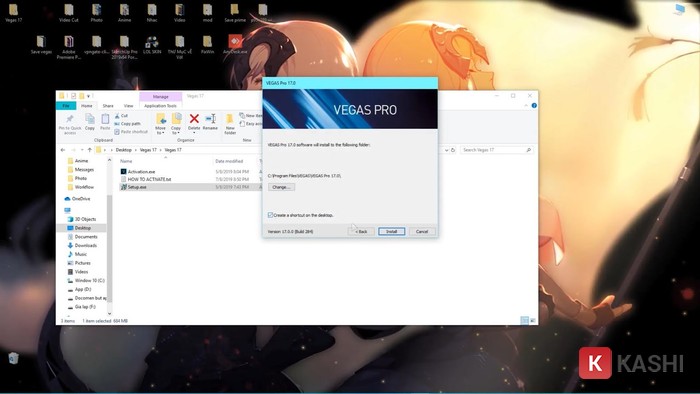Click Desktop in the Explorer address breadcrumb
700x394 pixels.
point(124,150)
